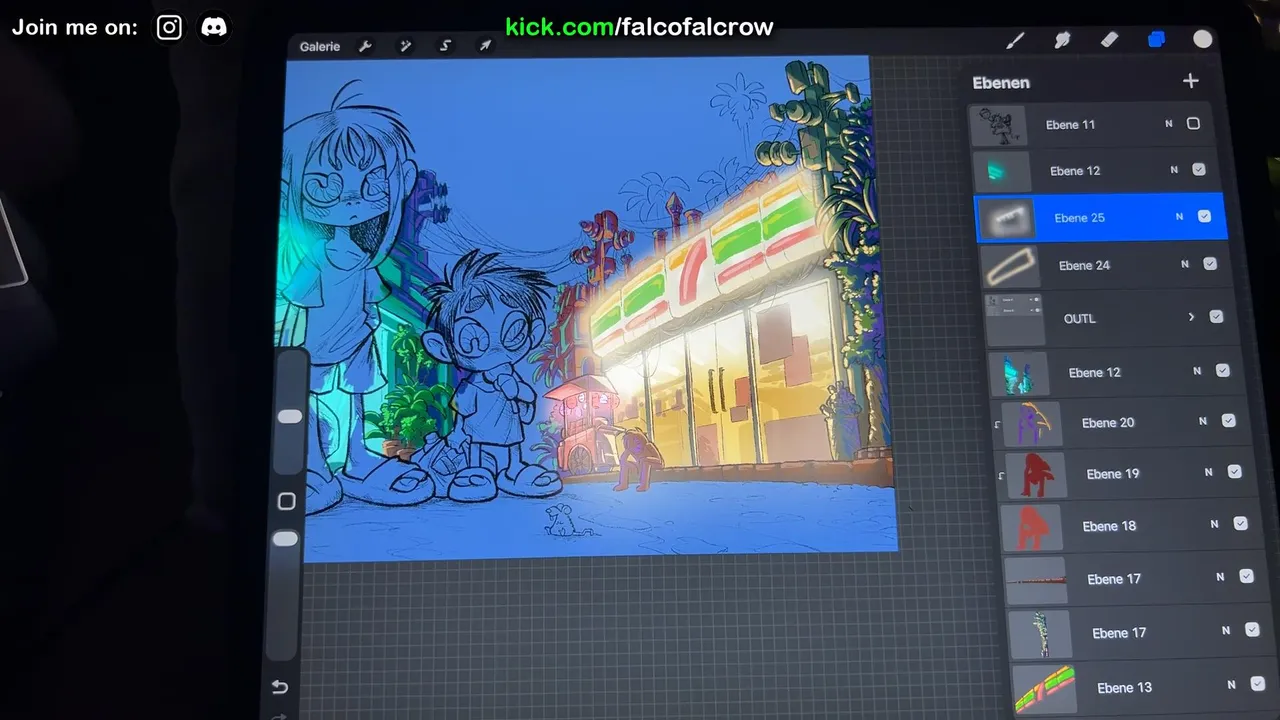Tap red thumbnail of Ebene 19

pos(1036,475)
